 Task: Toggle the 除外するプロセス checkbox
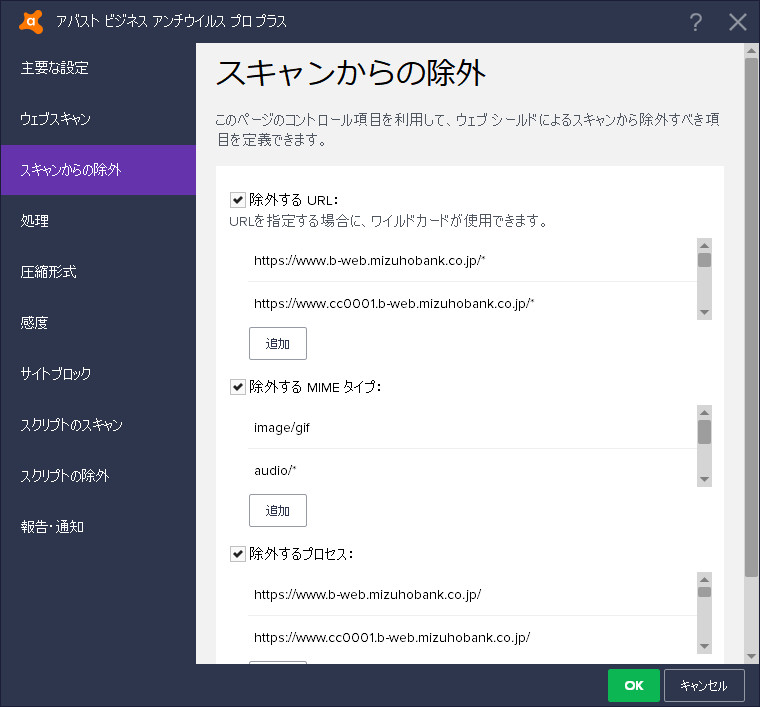click(238, 554)
